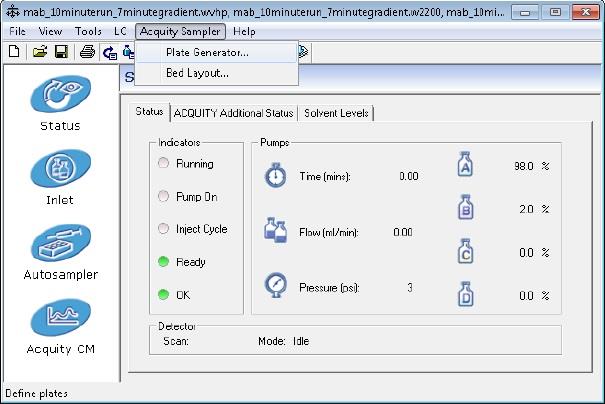Save method using floppy disk icon
The width and height of the screenshot is (605, 404).
click(61, 51)
